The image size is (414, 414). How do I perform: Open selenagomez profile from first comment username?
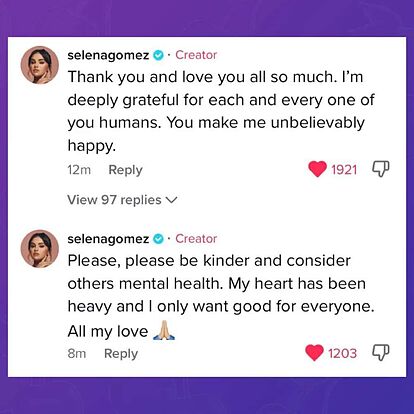tap(108, 55)
